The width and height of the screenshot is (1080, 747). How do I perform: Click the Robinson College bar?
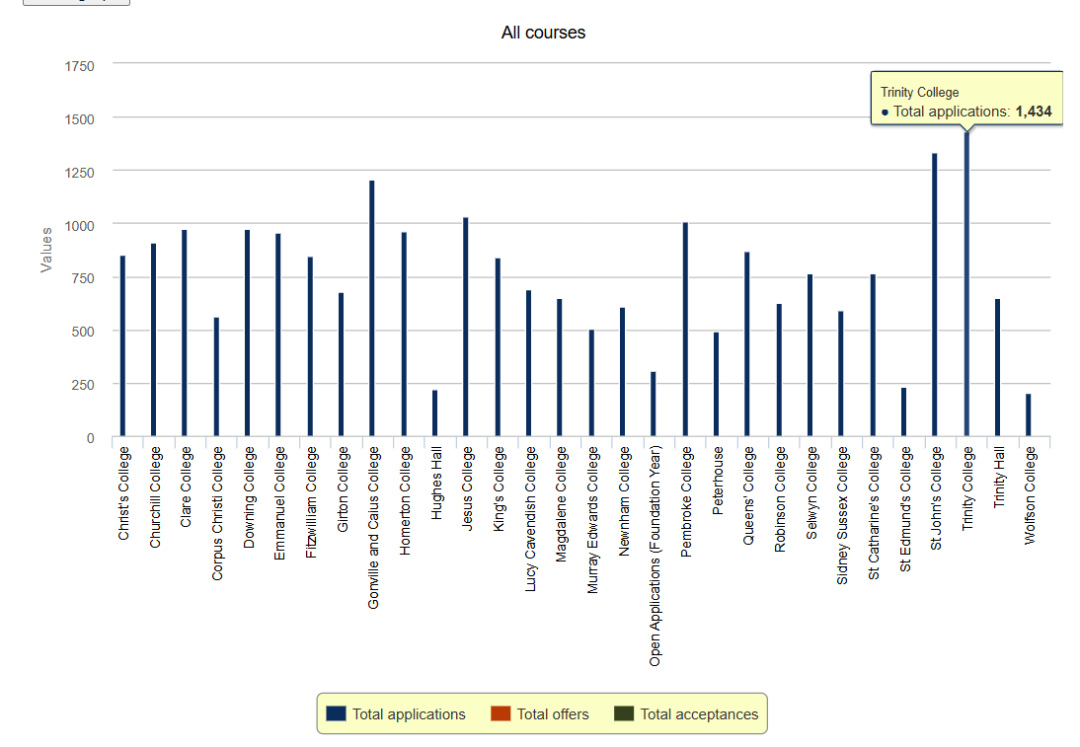pyautogui.click(x=779, y=370)
